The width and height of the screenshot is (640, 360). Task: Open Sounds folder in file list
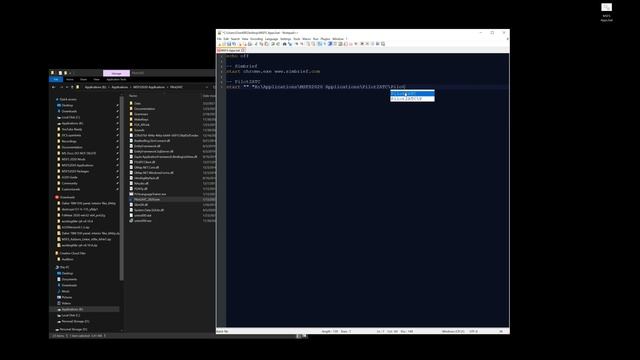[x=139, y=130]
